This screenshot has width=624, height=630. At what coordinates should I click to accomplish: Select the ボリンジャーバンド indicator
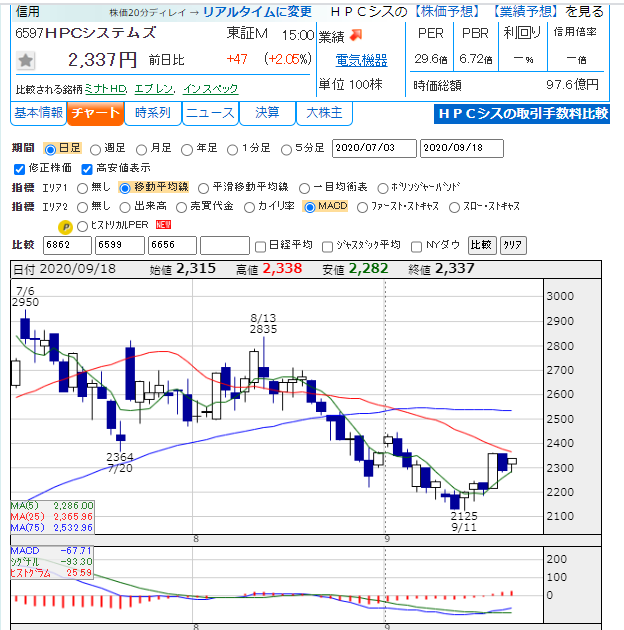383,188
